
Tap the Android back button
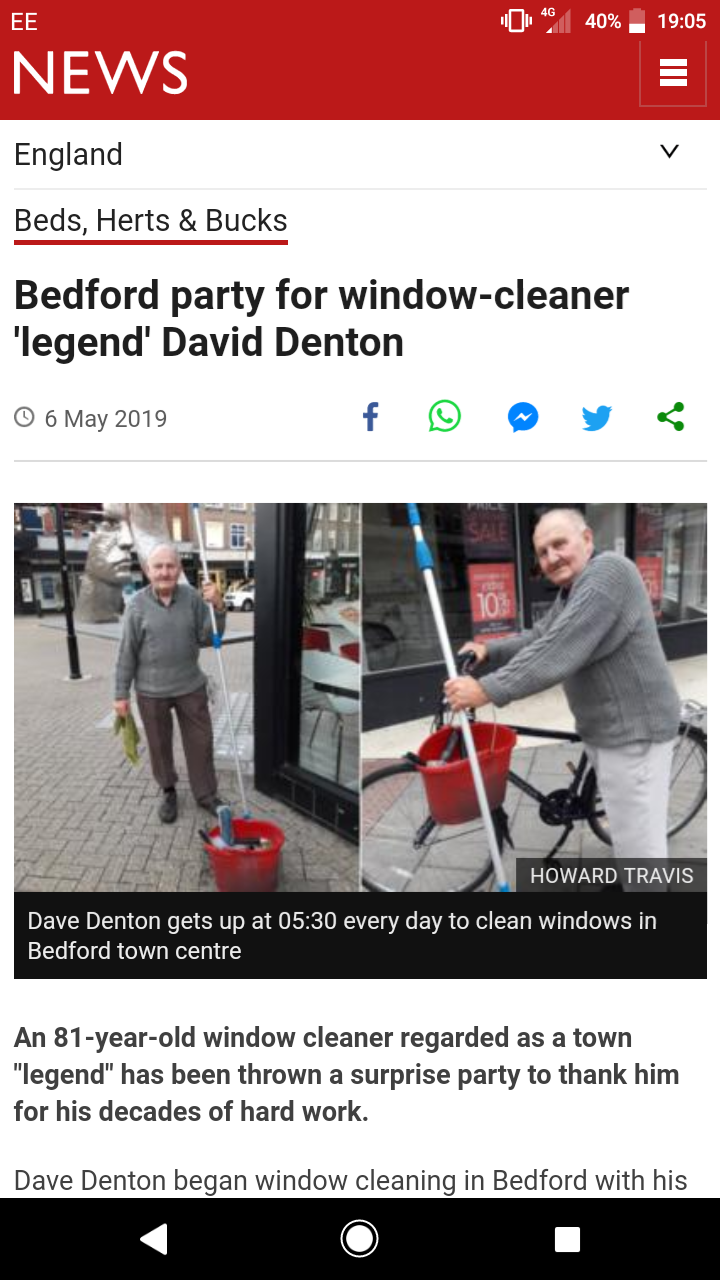tap(154, 1239)
